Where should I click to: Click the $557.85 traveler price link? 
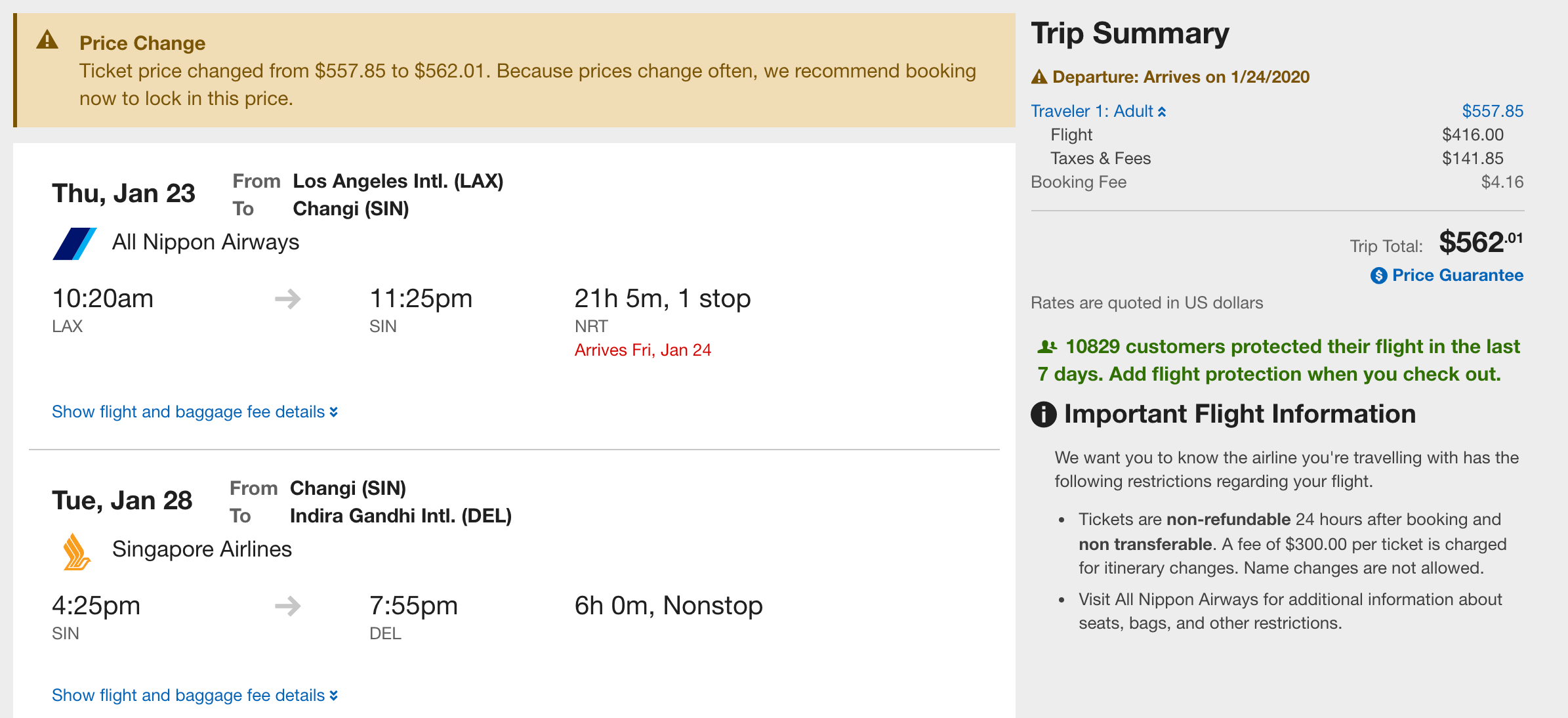click(1492, 112)
